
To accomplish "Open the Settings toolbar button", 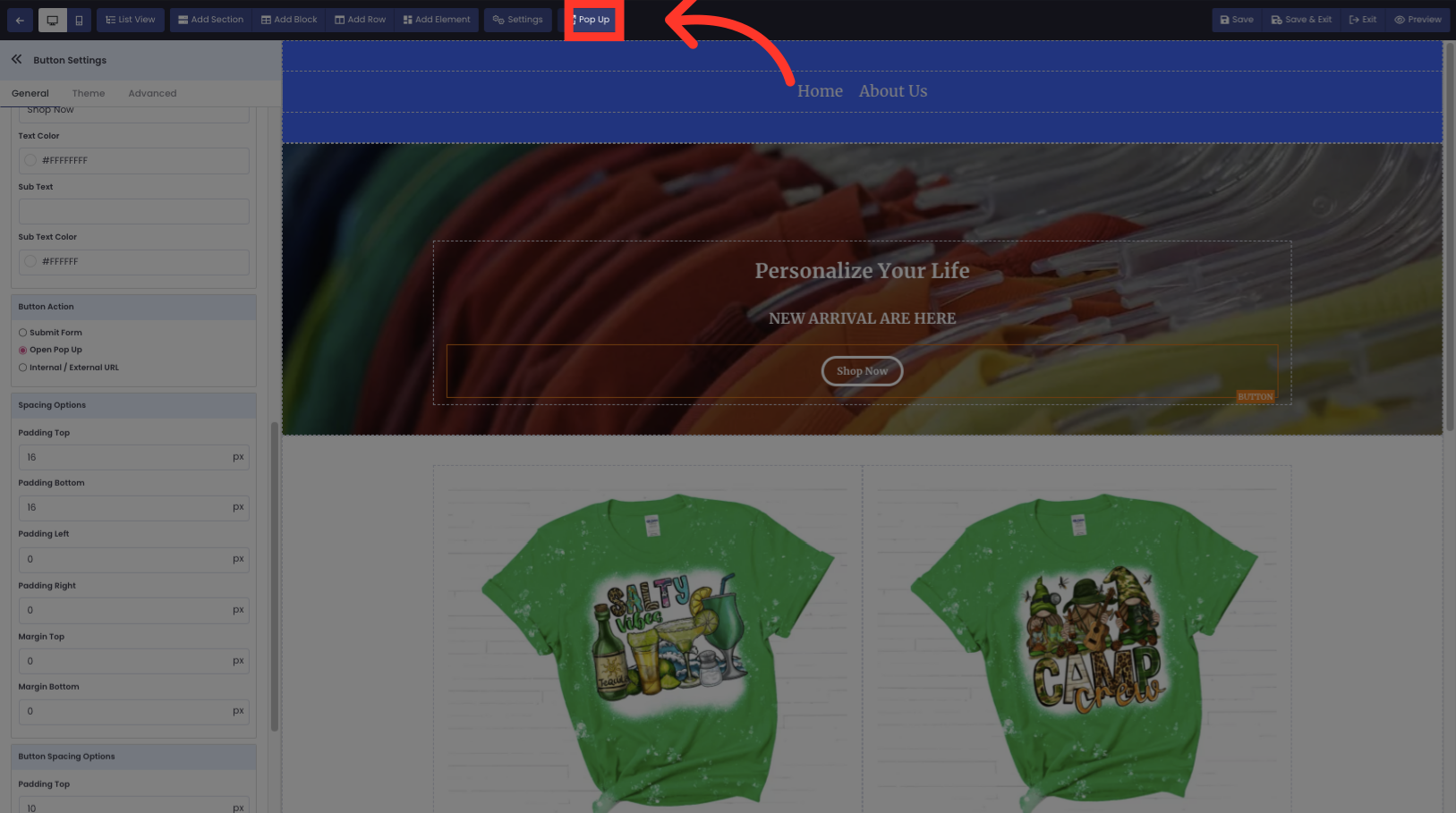I will [x=518, y=20].
